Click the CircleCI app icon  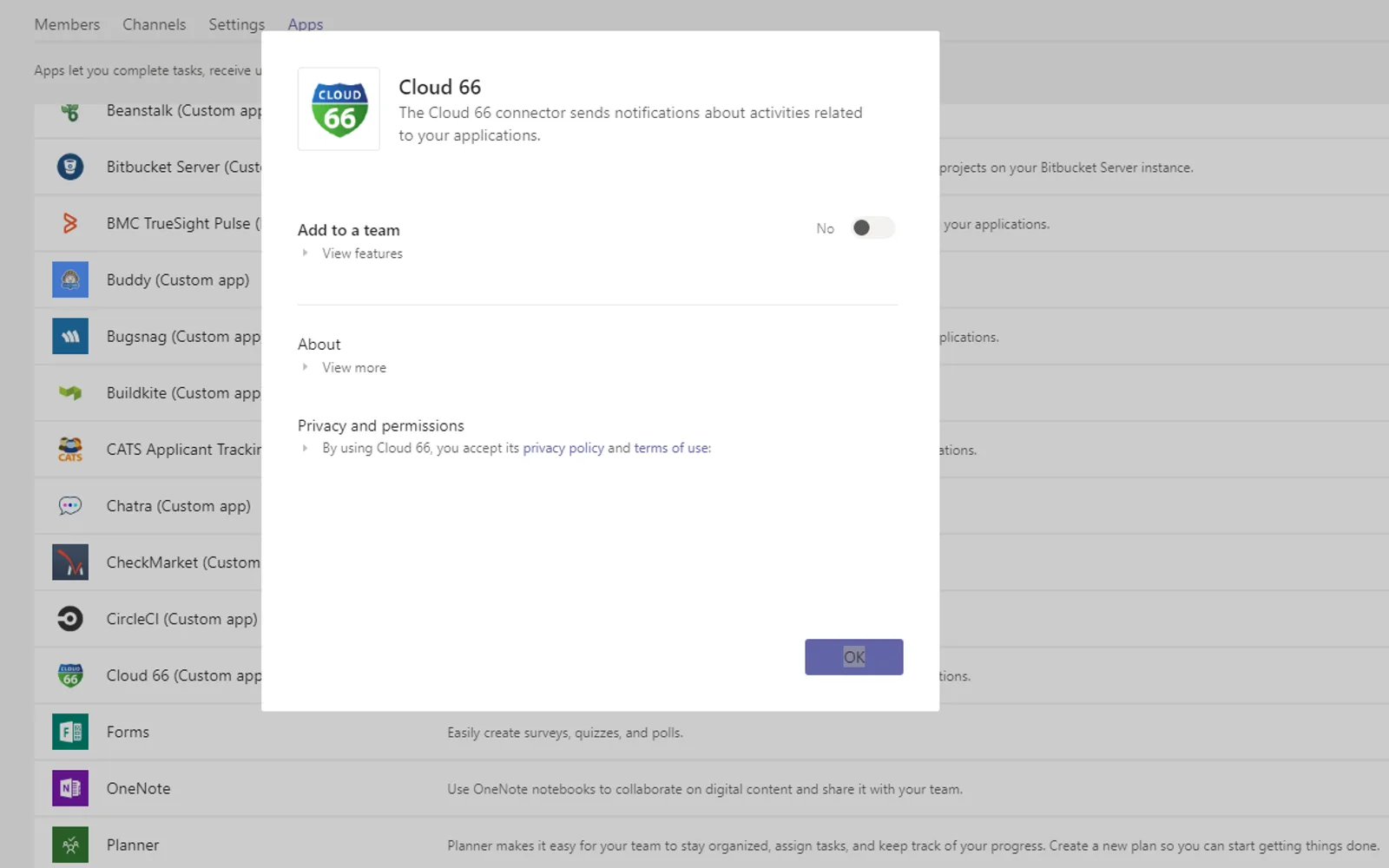[x=70, y=618]
